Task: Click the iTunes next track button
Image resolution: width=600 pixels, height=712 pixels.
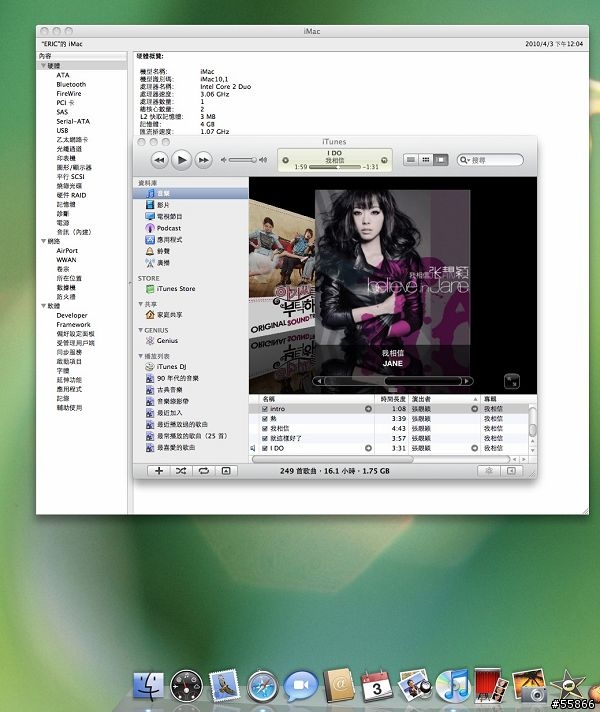Action: 203,160
